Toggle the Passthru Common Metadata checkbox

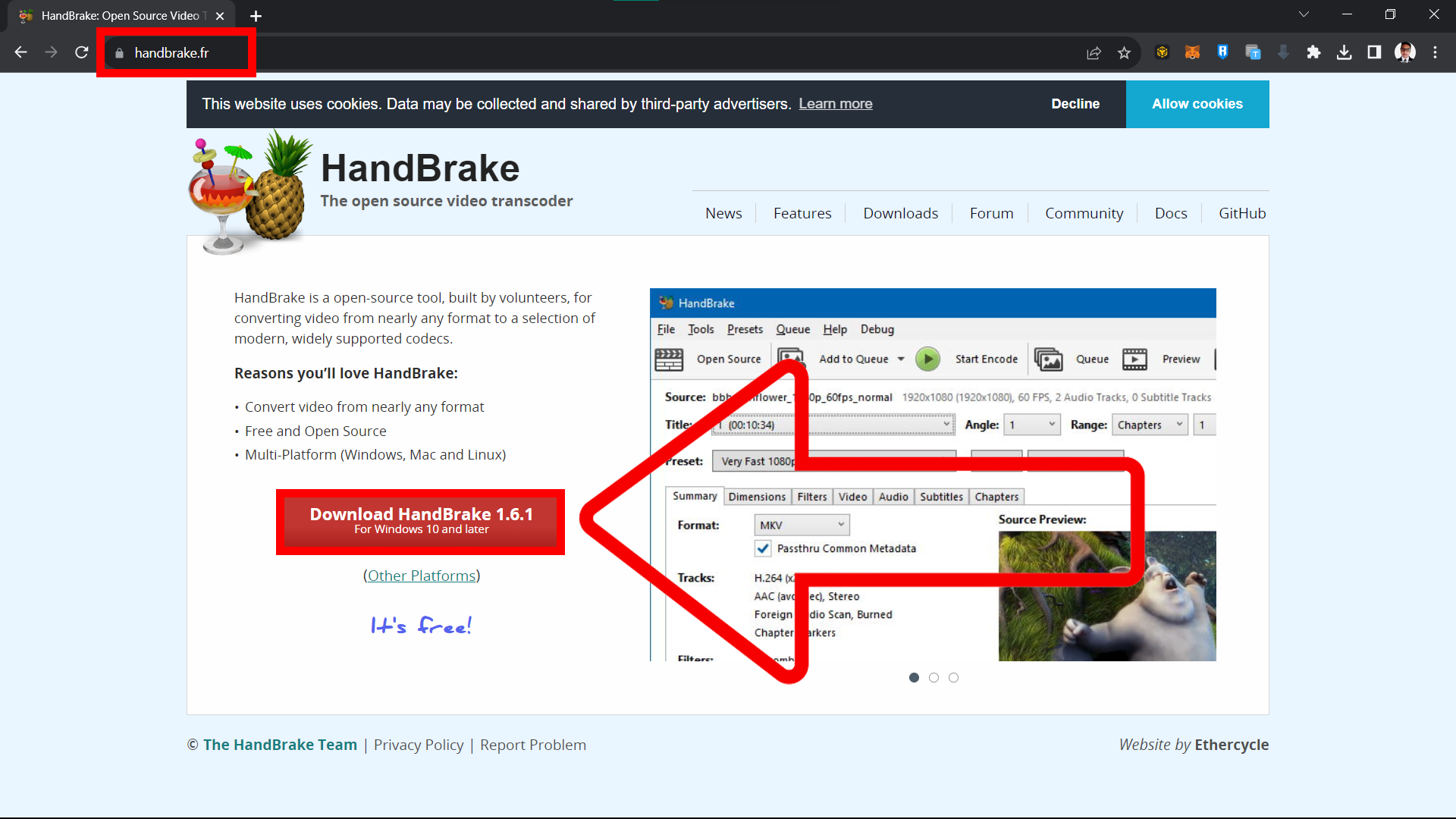coord(763,547)
